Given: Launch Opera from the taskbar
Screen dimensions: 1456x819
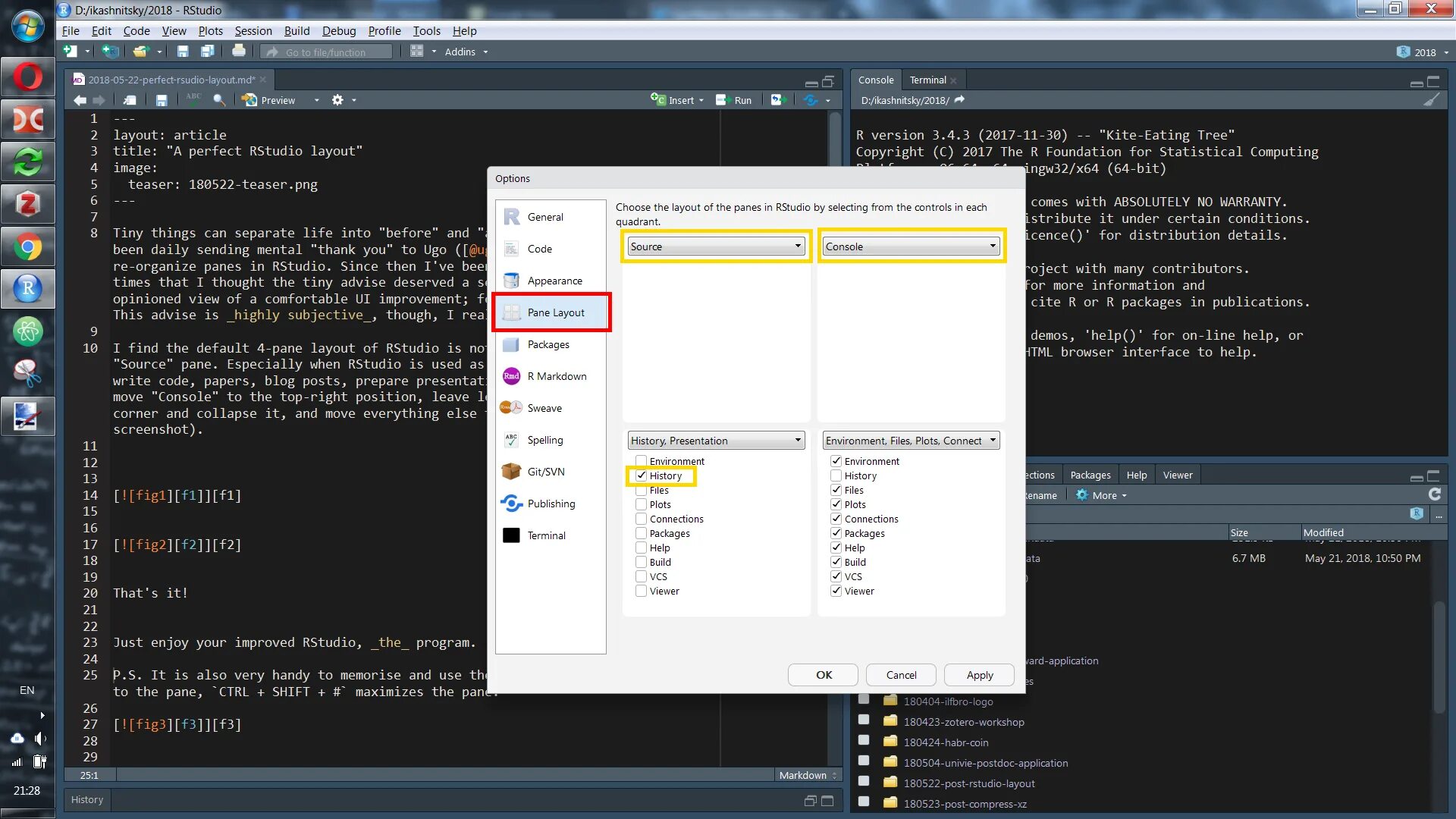Looking at the screenshot, I should [27, 77].
